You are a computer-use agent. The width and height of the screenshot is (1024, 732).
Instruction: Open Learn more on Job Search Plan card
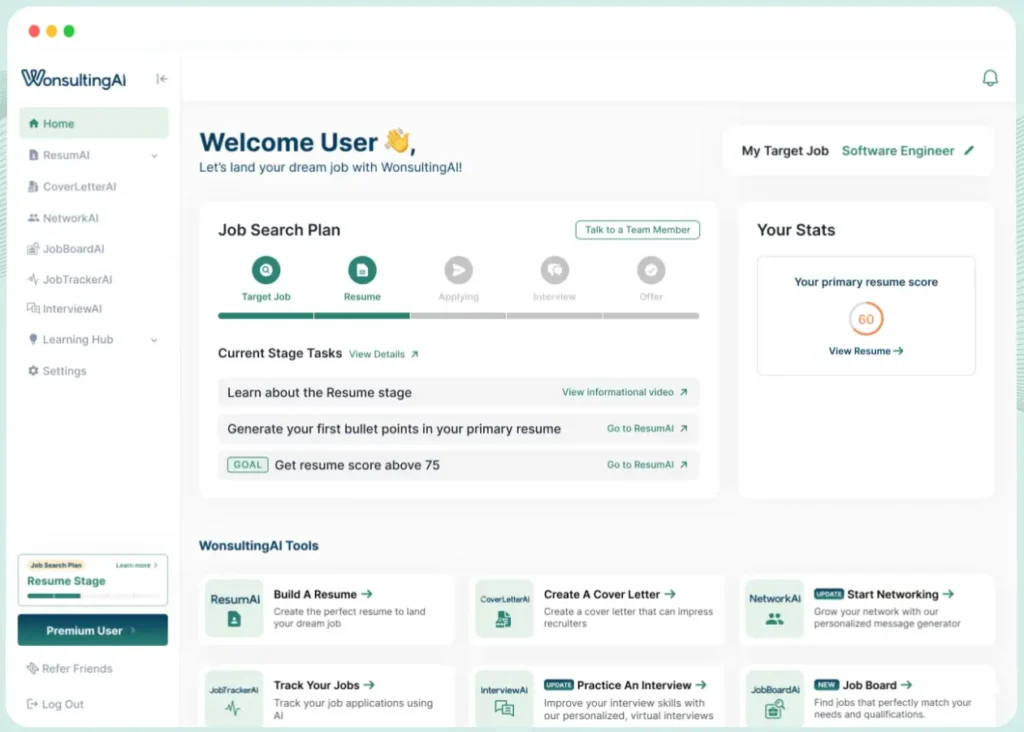point(136,565)
